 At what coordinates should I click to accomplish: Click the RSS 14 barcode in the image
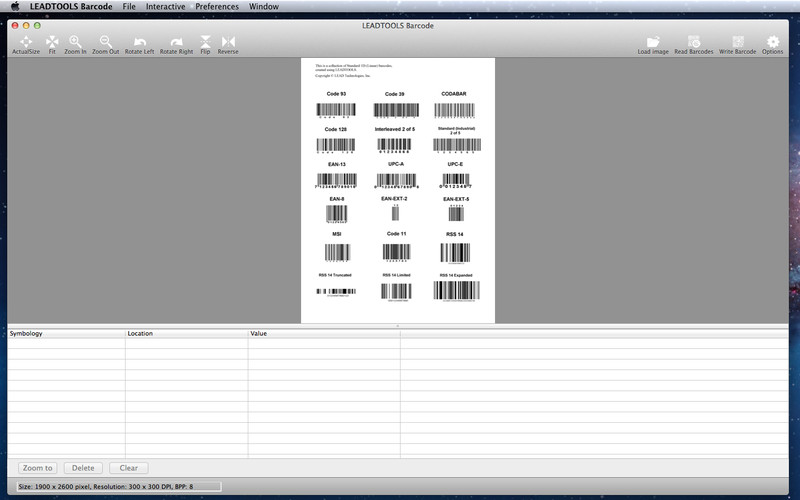(455, 254)
